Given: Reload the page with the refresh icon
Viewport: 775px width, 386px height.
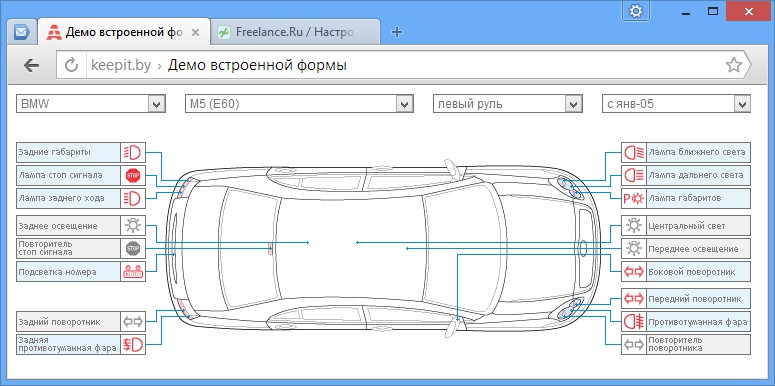Looking at the screenshot, I should click(72, 65).
